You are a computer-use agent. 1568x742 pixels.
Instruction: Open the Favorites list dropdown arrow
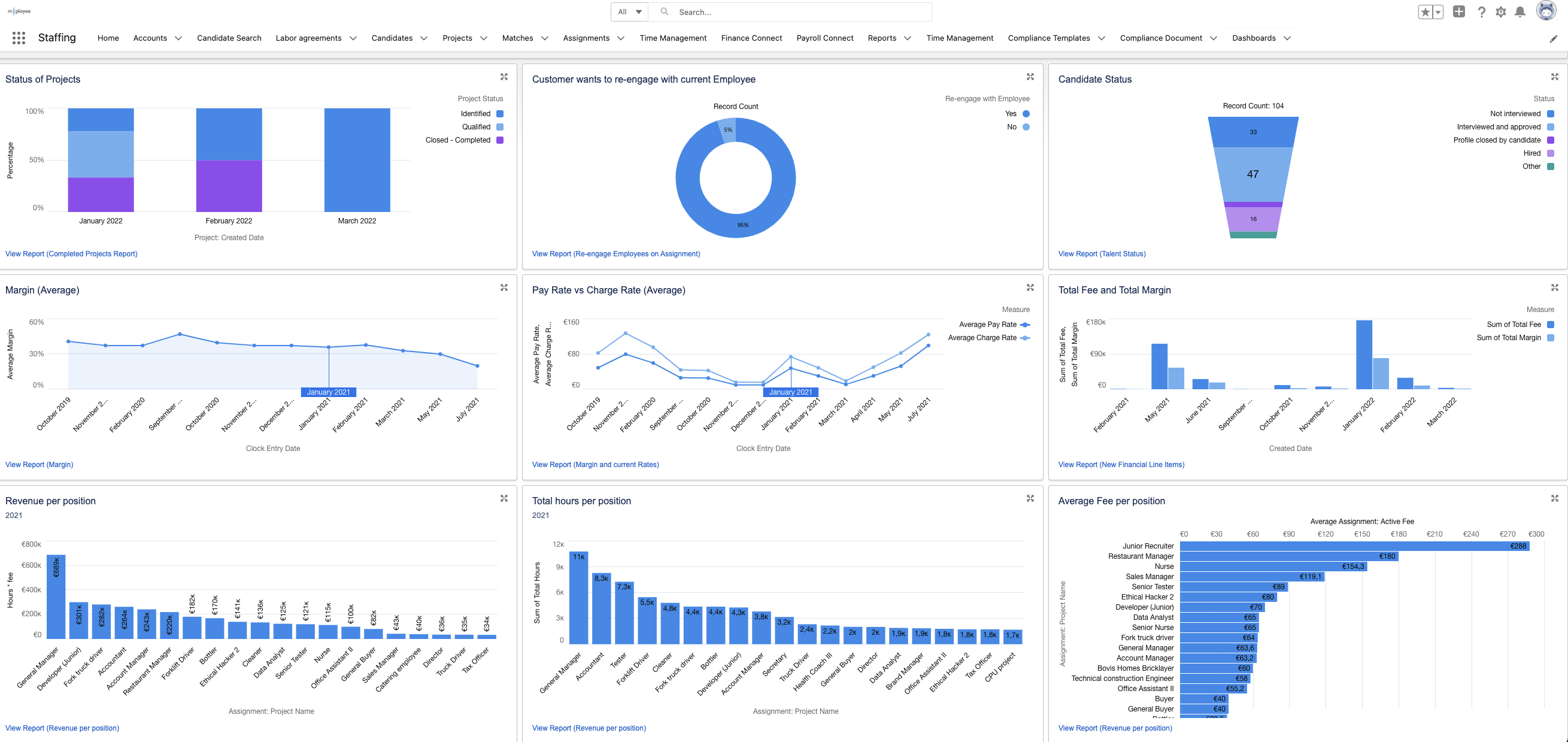1437,11
